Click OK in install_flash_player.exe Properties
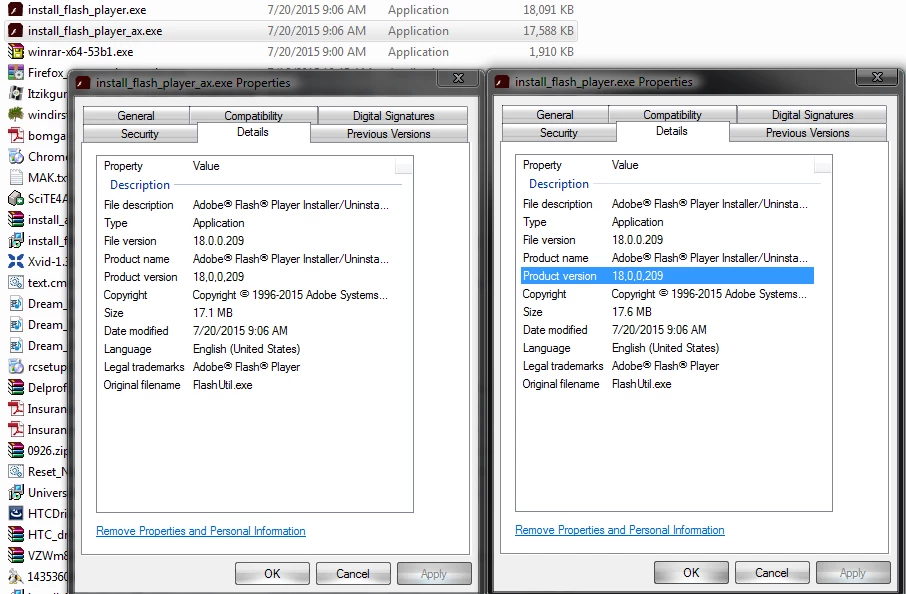 [x=691, y=573]
